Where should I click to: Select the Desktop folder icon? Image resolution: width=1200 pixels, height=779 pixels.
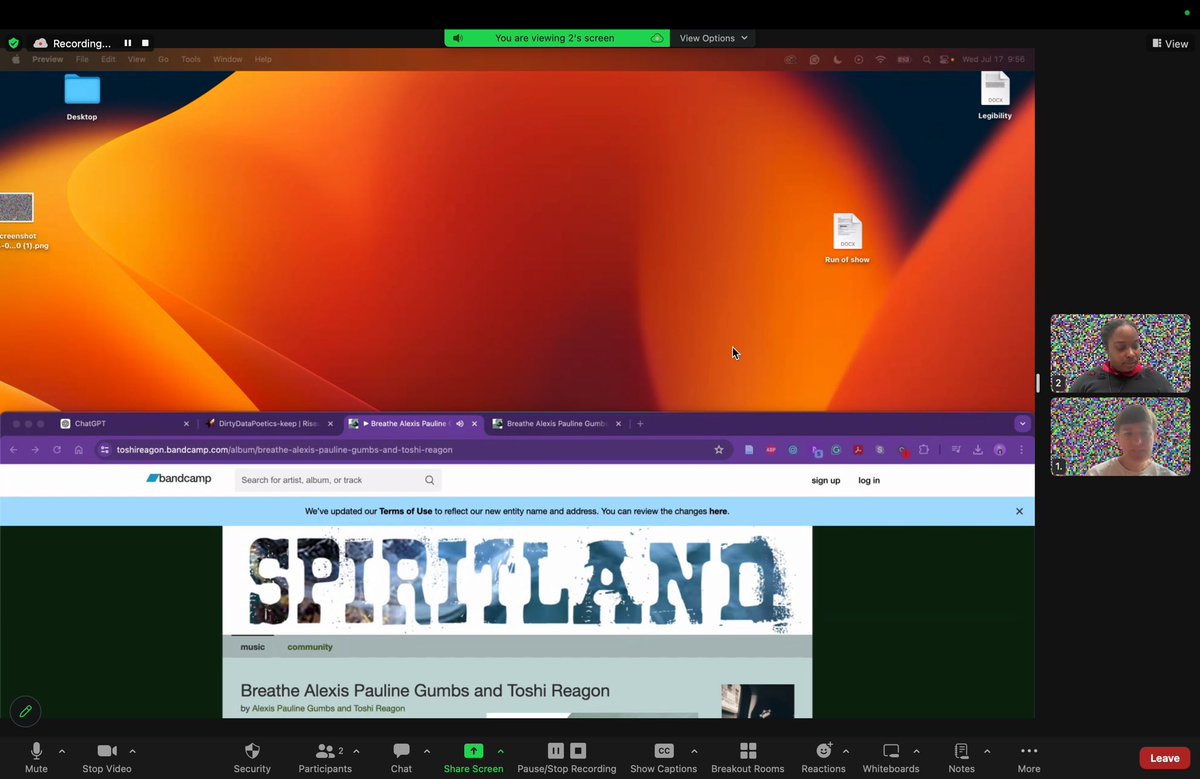click(x=82, y=97)
